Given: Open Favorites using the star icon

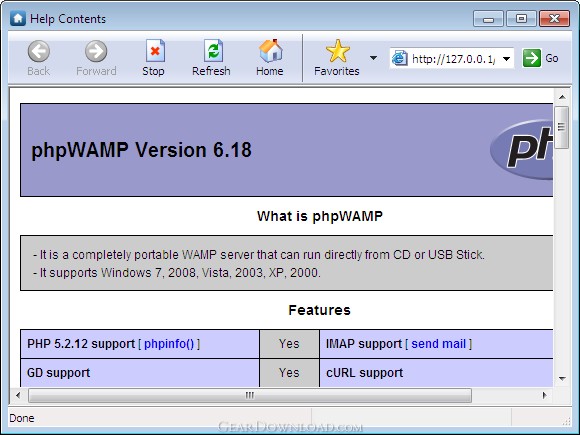Looking at the screenshot, I should tap(337, 51).
